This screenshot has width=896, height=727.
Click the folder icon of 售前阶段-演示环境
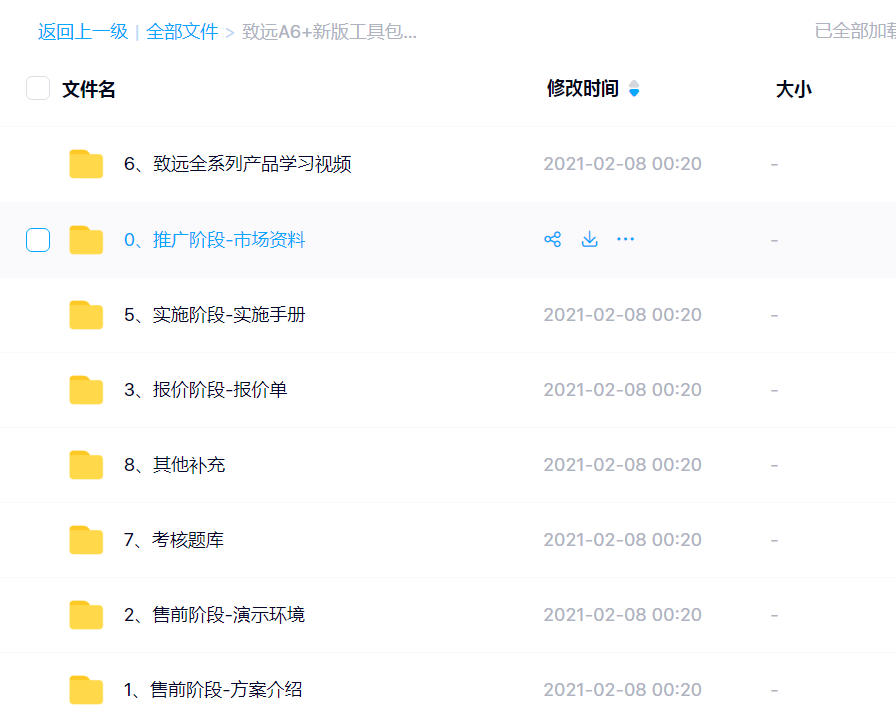coord(86,615)
